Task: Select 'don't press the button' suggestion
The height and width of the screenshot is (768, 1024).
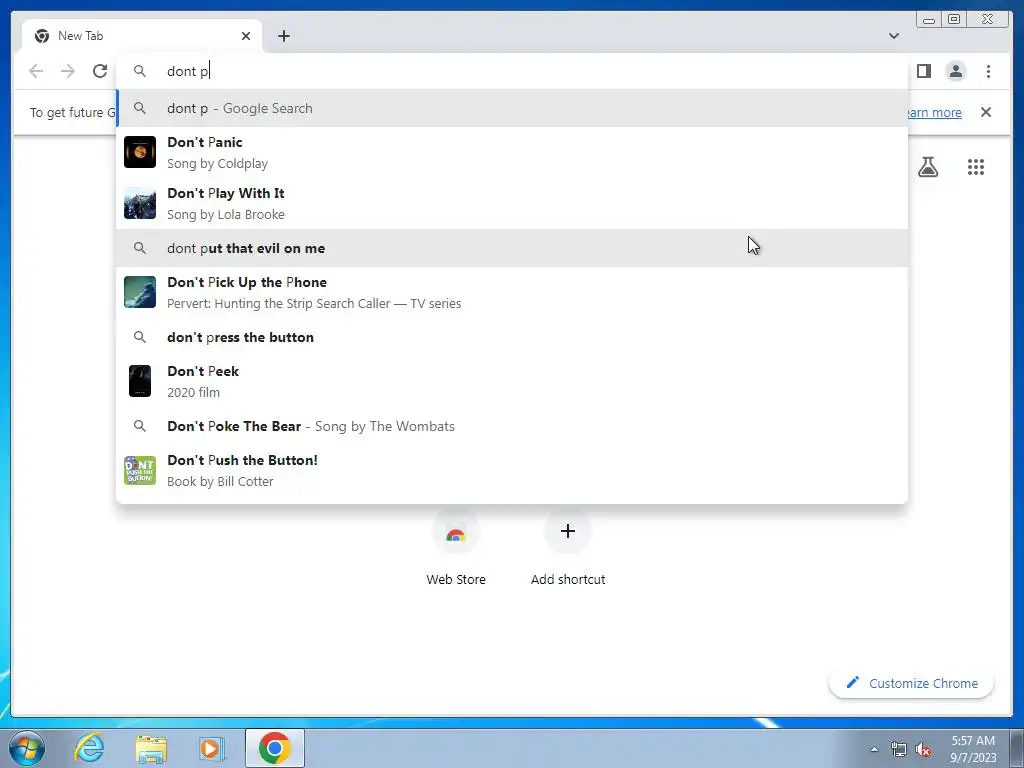Action: coord(512,337)
